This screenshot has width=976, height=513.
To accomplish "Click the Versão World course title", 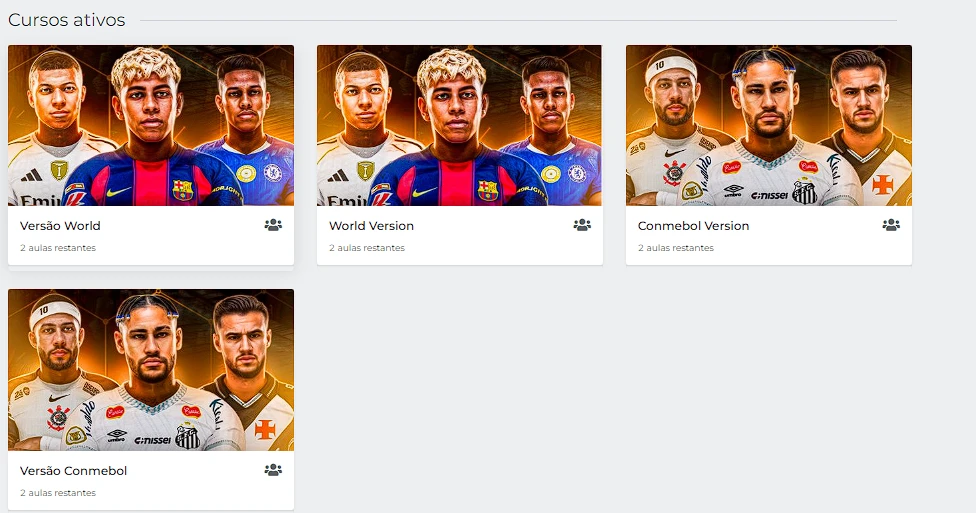I will click(x=60, y=226).
